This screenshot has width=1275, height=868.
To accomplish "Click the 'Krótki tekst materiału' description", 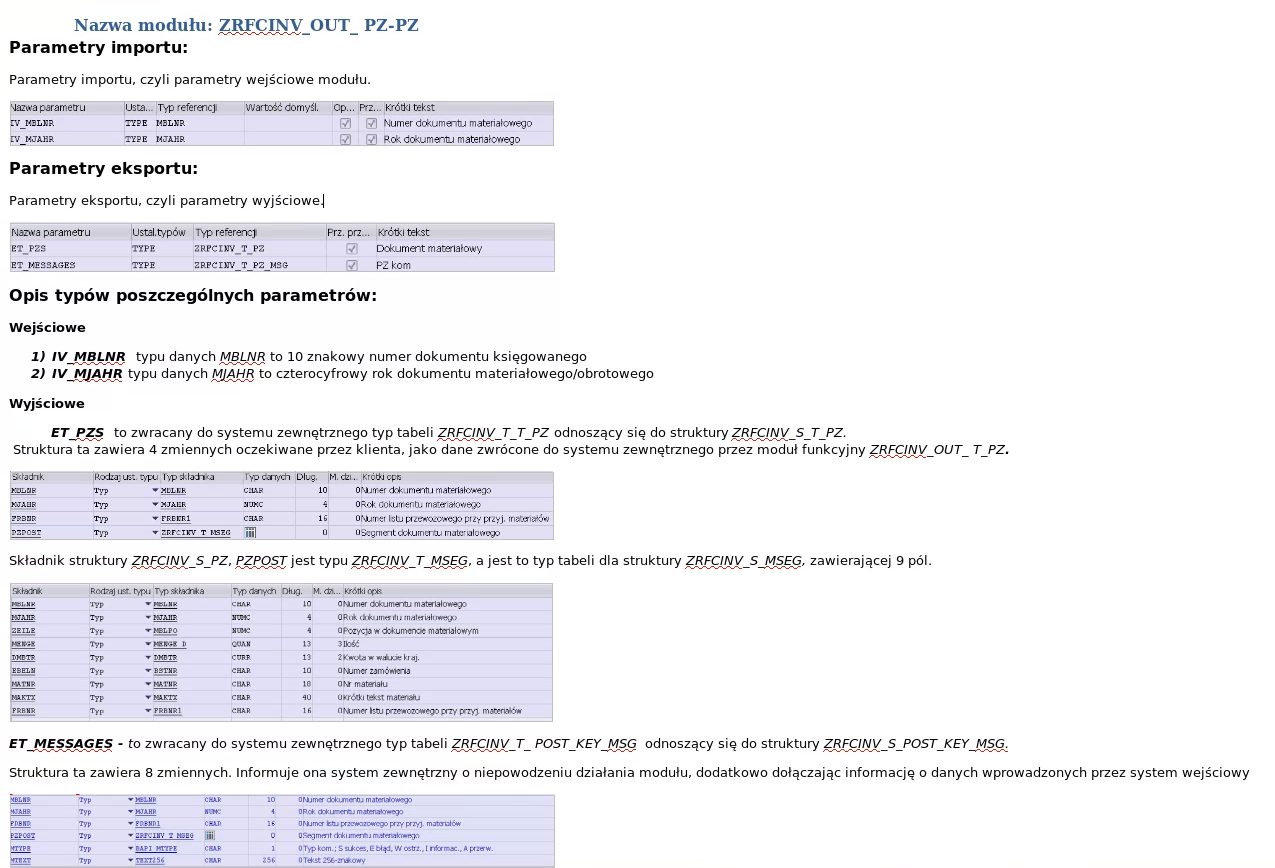I will click(381, 697).
